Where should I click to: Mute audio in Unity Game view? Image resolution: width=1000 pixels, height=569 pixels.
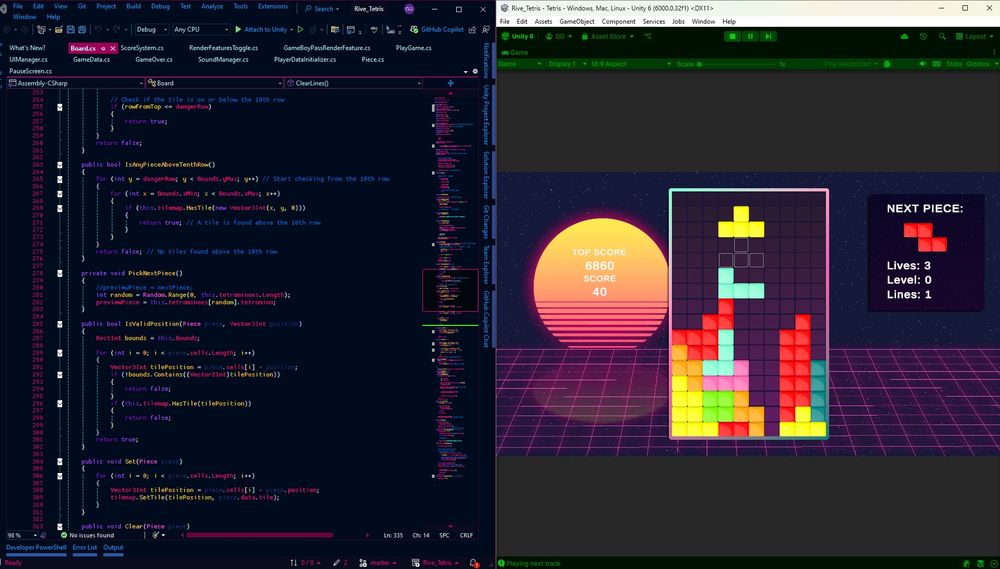point(922,64)
